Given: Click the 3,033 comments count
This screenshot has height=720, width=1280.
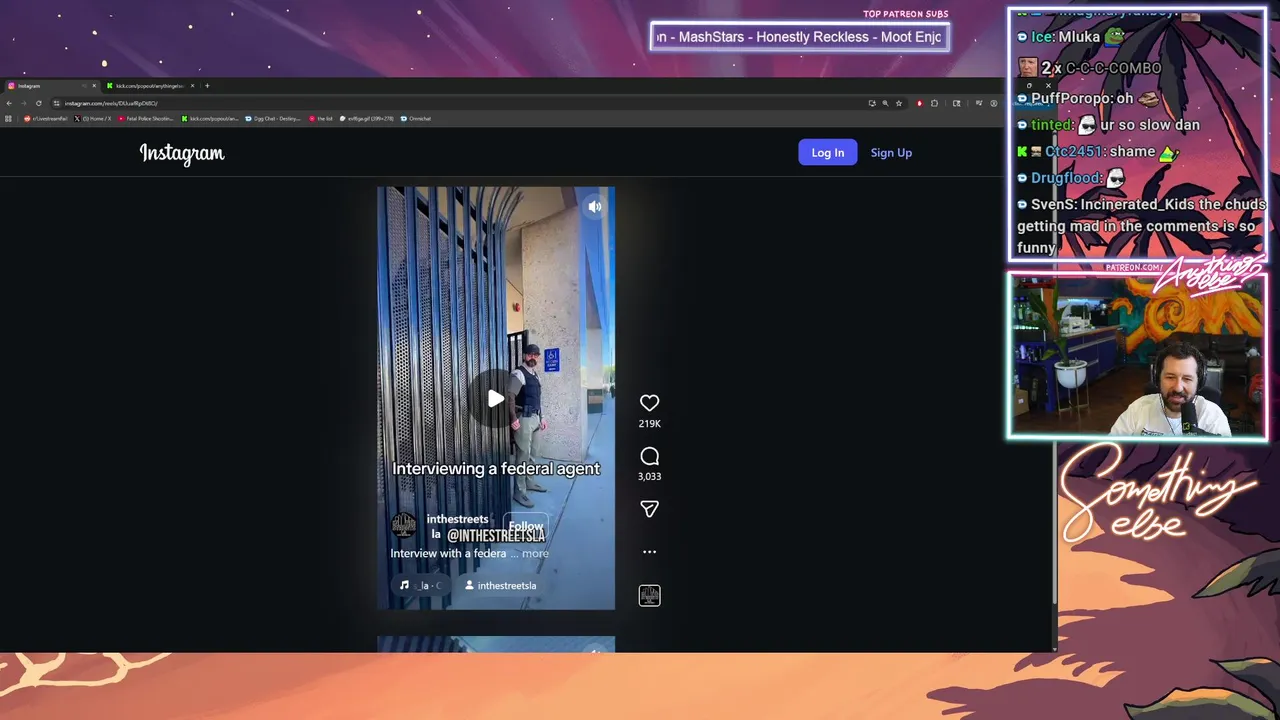Looking at the screenshot, I should tap(649, 477).
